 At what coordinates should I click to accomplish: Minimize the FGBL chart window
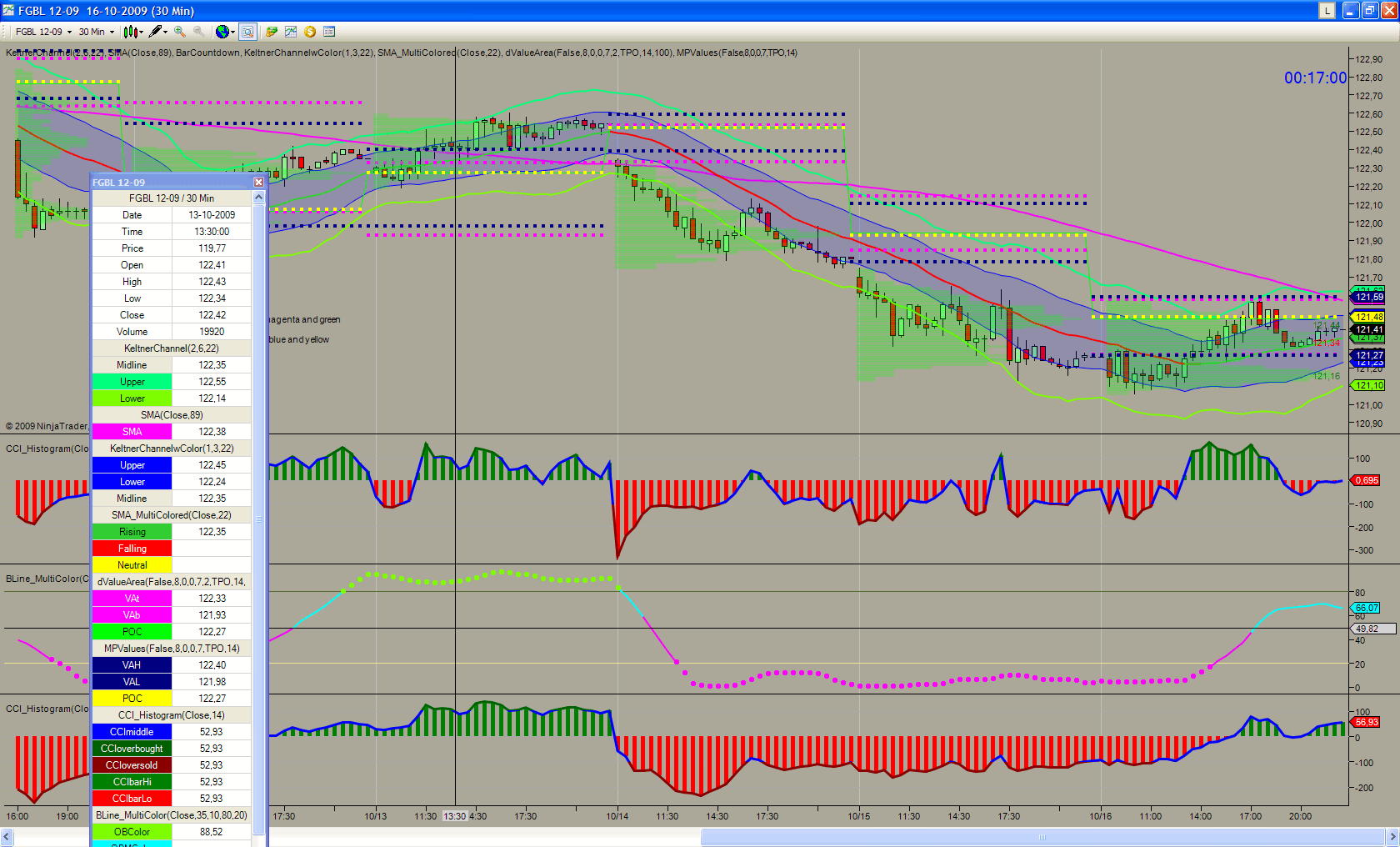pos(1351,11)
